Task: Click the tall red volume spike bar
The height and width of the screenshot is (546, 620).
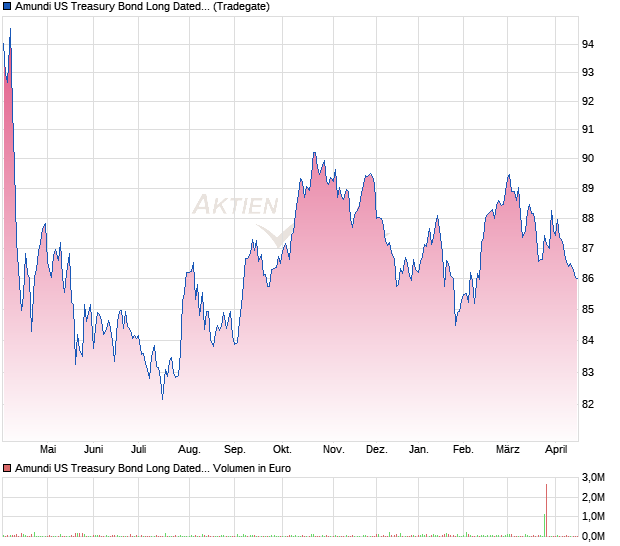Action: pos(546,510)
